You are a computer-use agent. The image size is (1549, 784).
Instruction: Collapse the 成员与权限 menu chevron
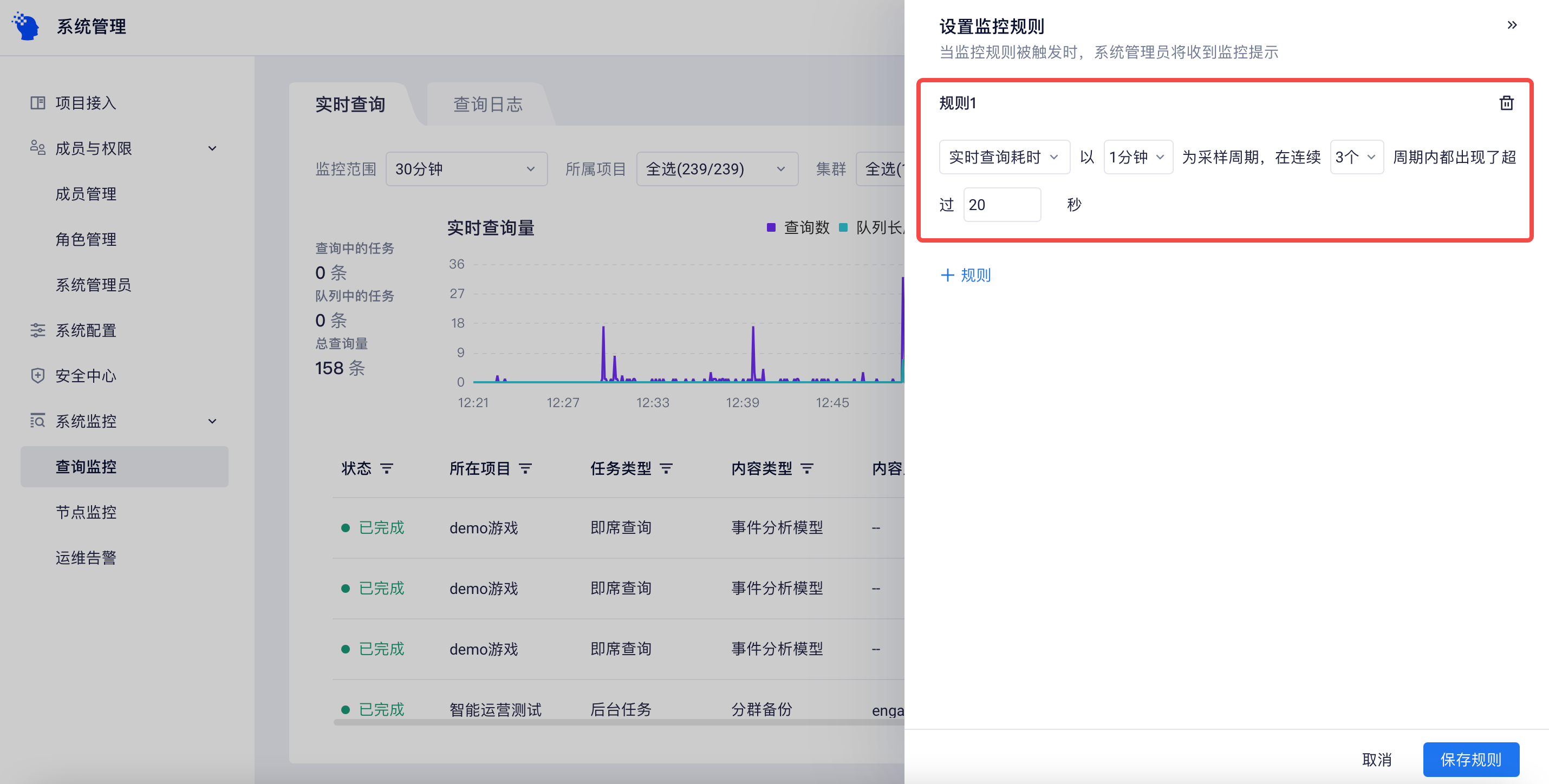[212, 148]
